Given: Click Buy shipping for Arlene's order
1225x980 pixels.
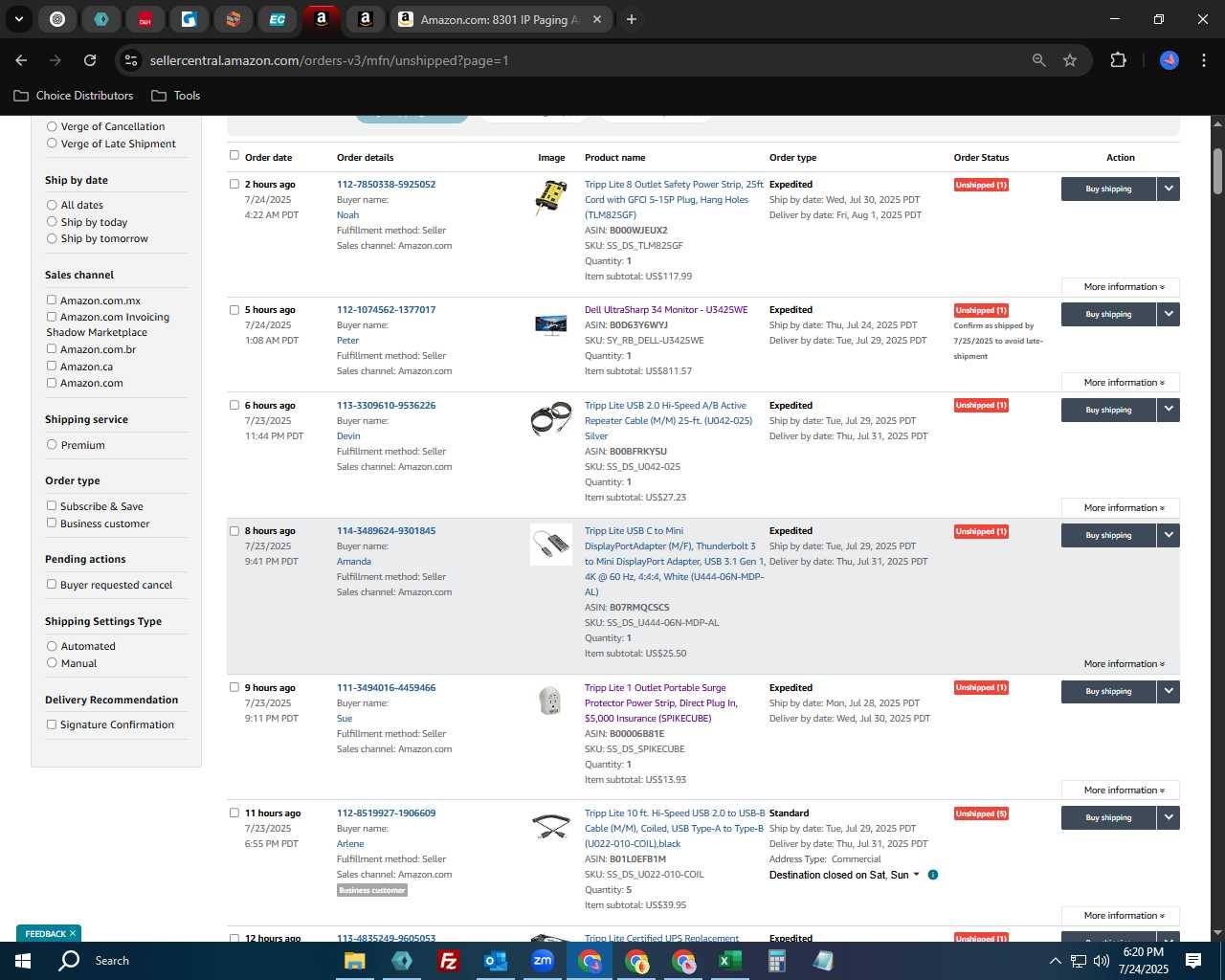Looking at the screenshot, I should pos(1108,817).
